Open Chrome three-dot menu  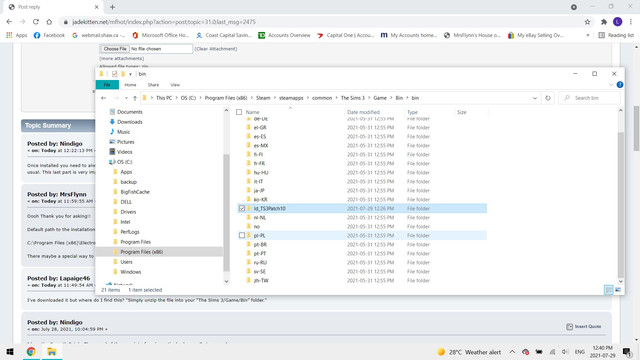631,22
